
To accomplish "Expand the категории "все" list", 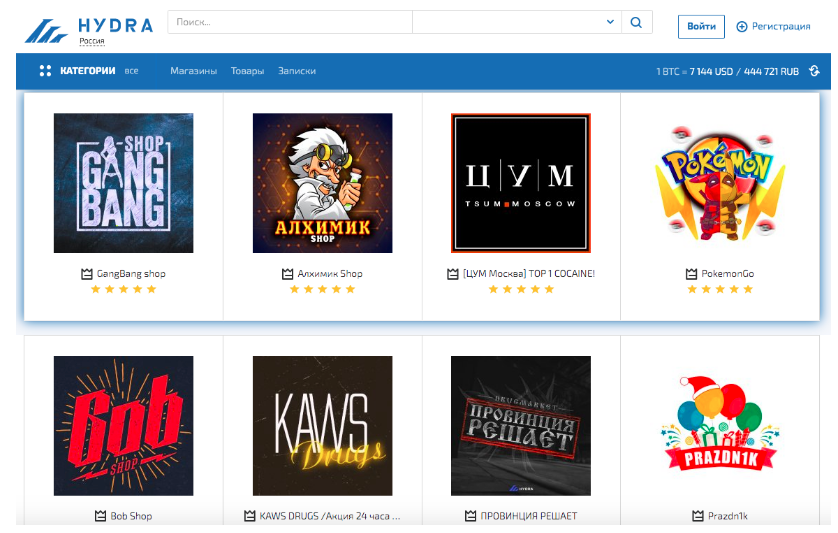I will tap(131, 71).
